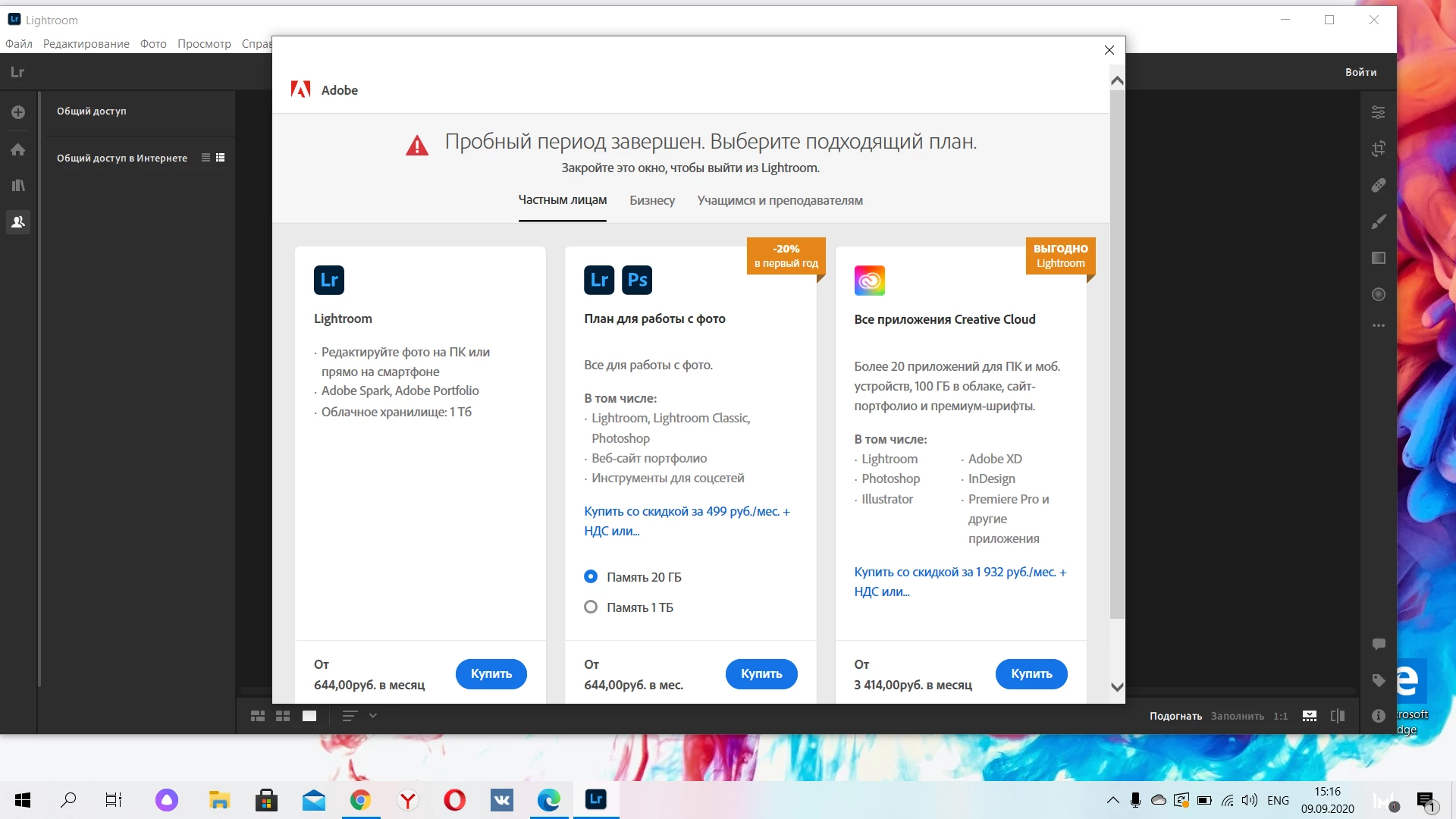Click Купить for Creative Cloud all apps
The image size is (1456, 819).
click(x=1031, y=673)
